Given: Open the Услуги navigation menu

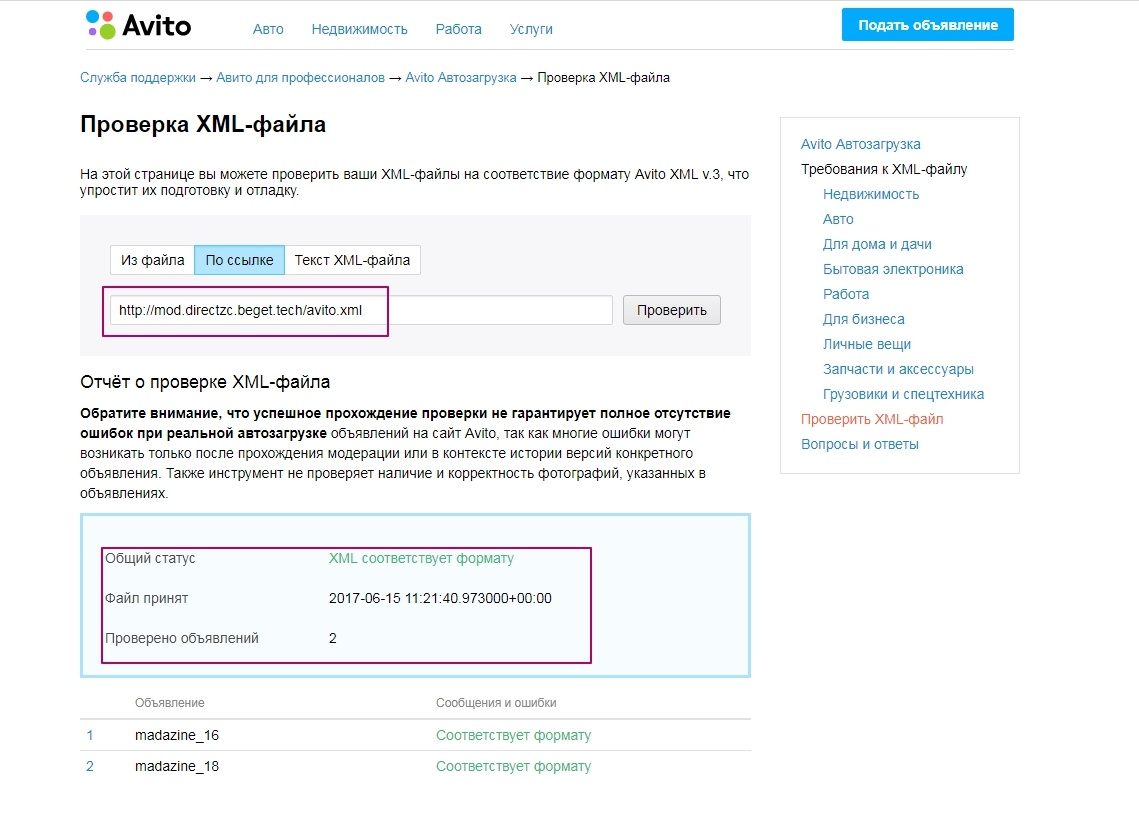Looking at the screenshot, I should pyautogui.click(x=531, y=29).
